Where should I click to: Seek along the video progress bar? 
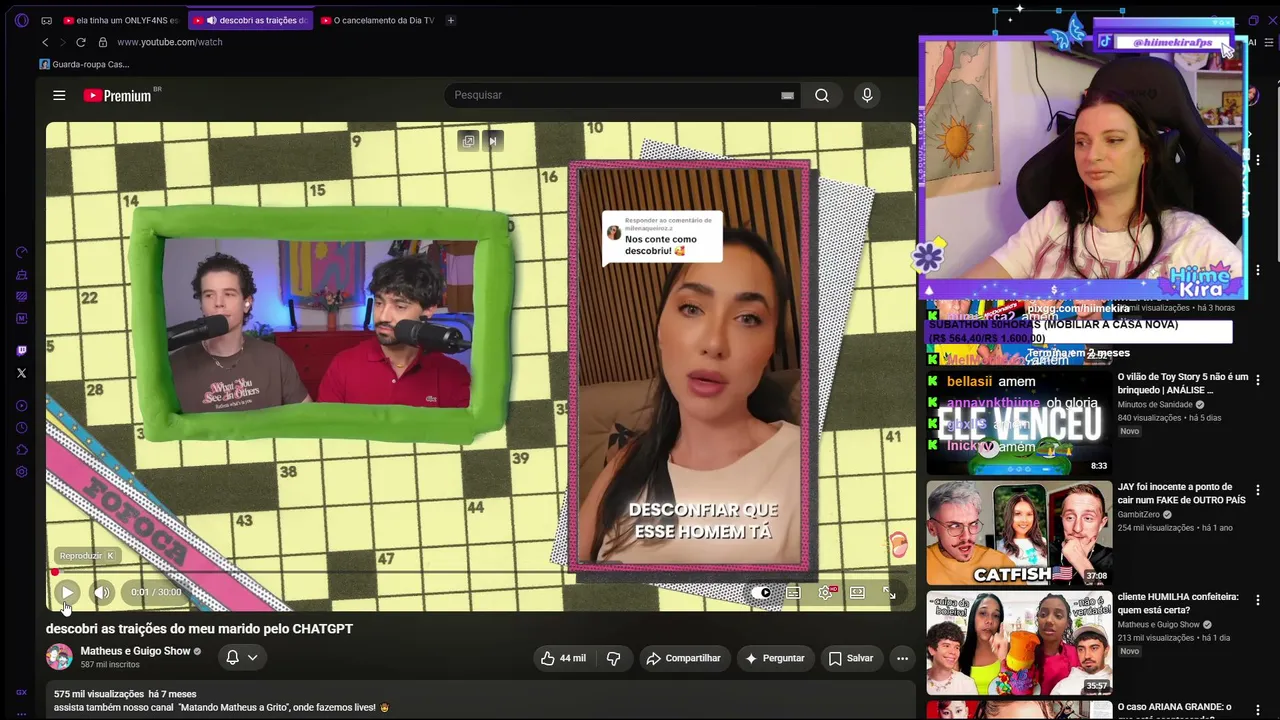tap(480, 572)
